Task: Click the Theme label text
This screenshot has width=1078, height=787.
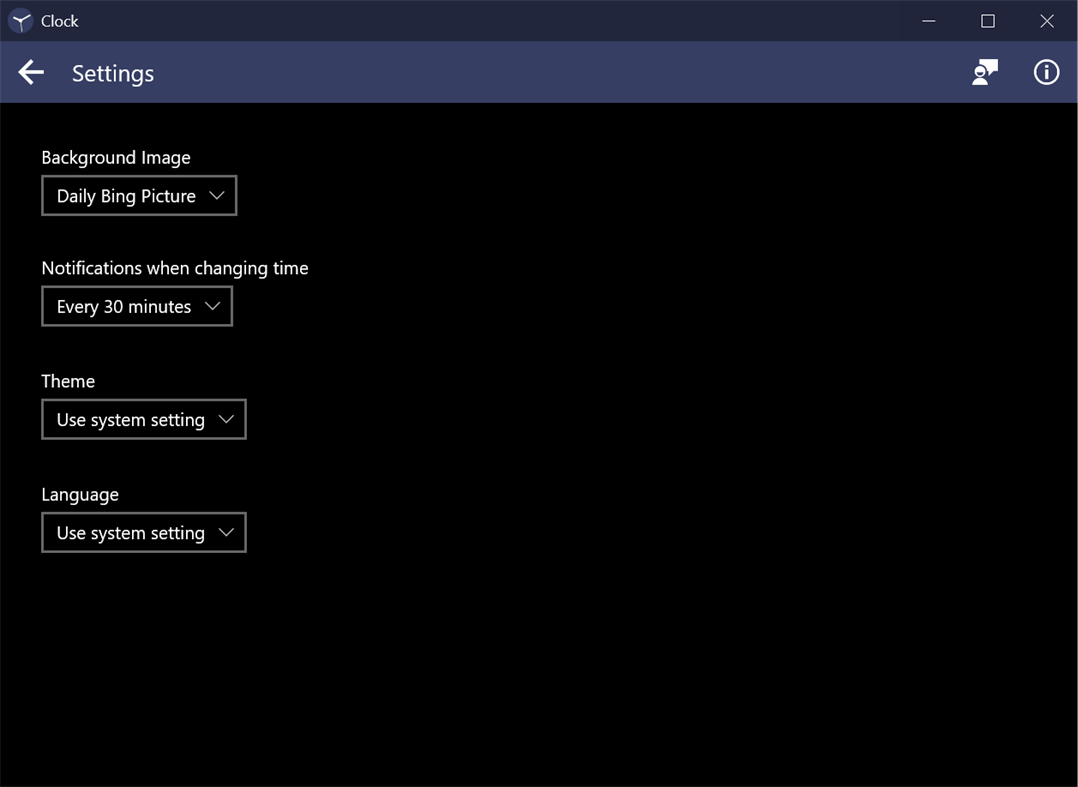Action: pyautogui.click(x=68, y=381)
